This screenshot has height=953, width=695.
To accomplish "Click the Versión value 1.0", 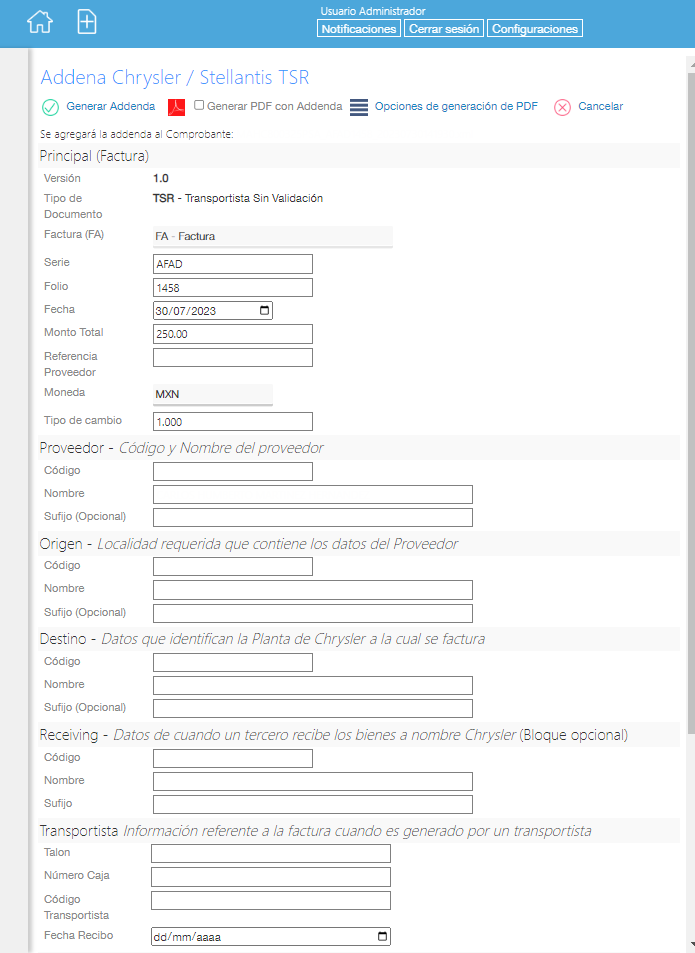I will pos(161,178).
